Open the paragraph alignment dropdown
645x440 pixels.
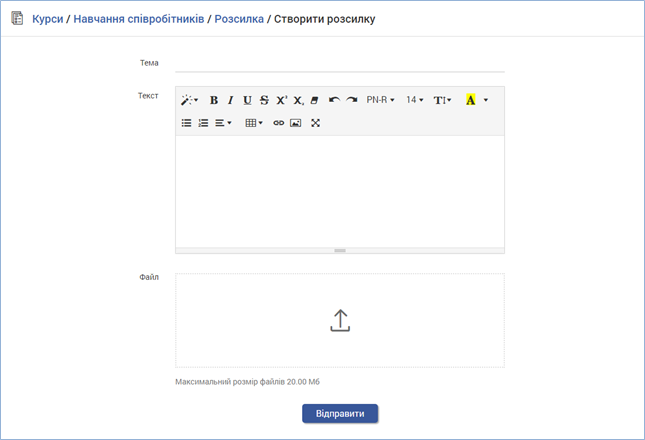(223, 123)
